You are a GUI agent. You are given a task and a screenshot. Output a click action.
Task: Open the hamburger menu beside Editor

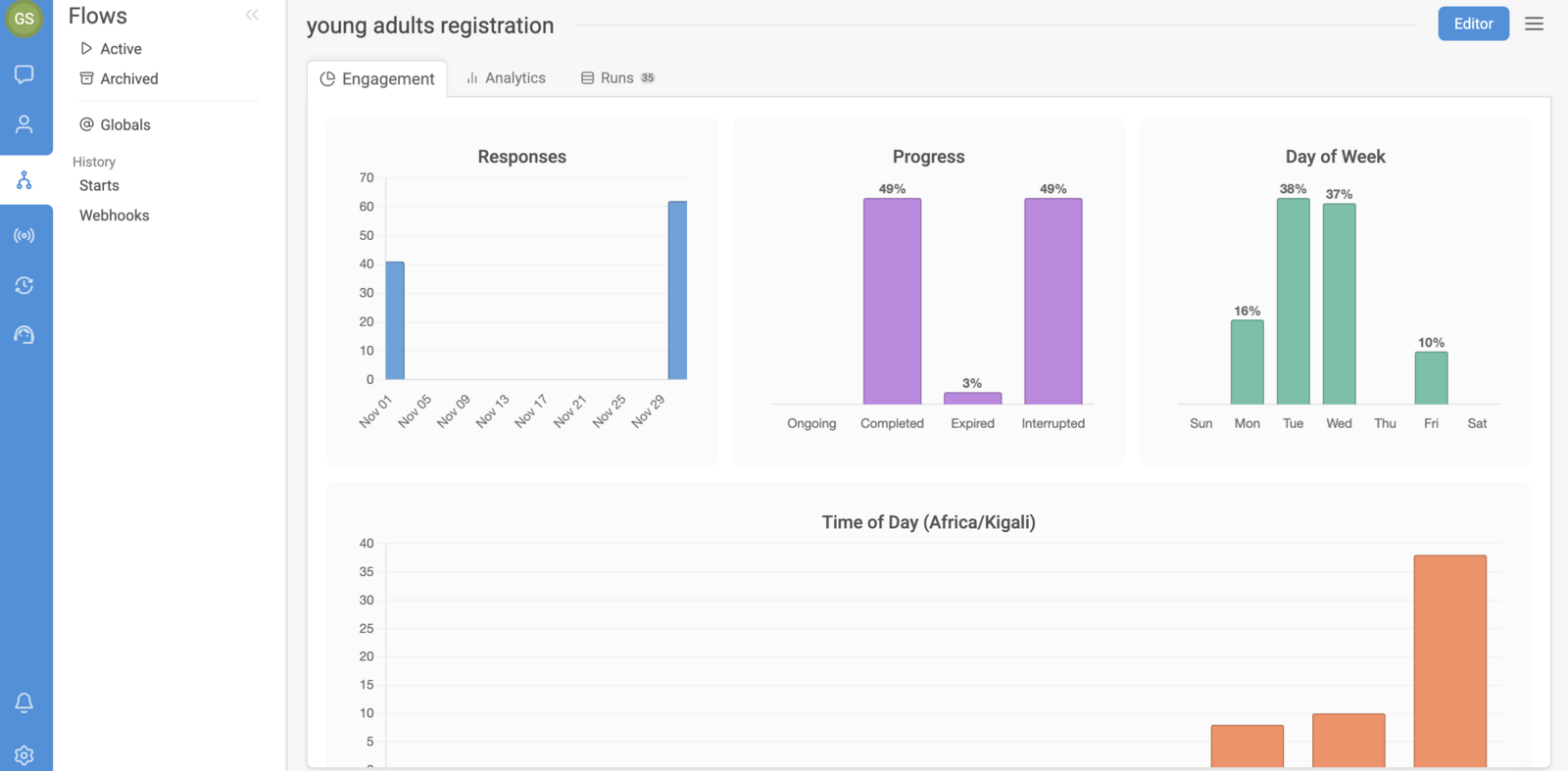[1535, 24]
